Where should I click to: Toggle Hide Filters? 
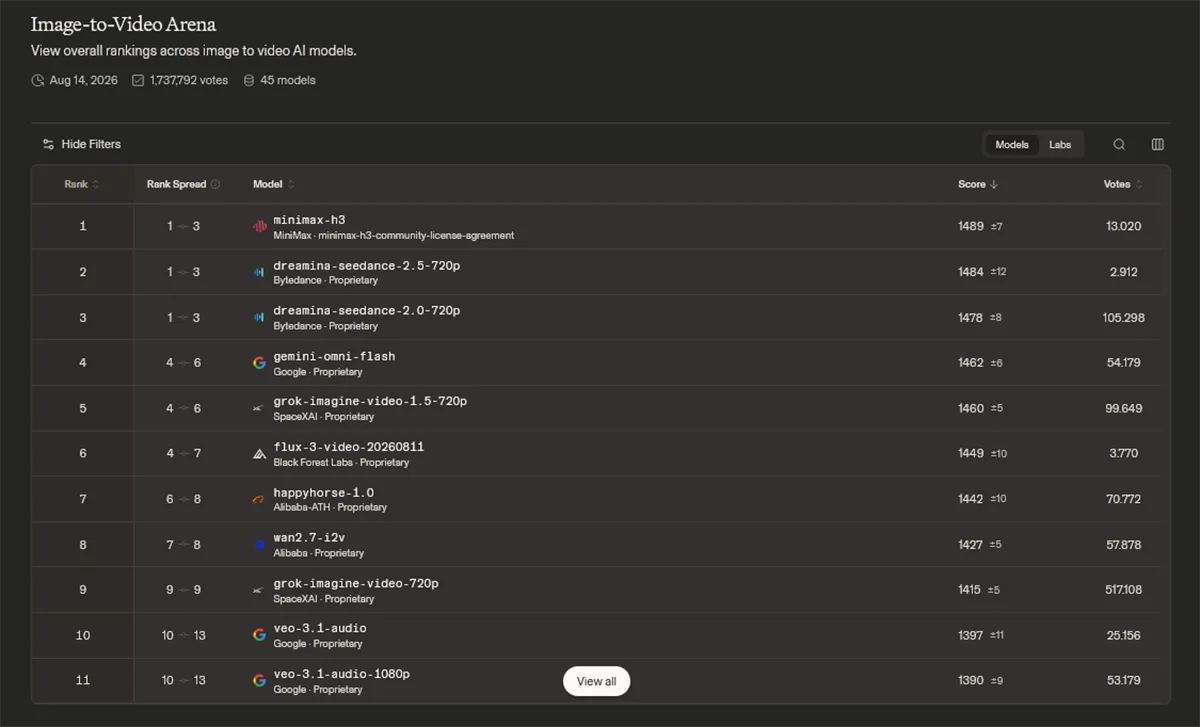pyautogui.click(x=81, y=144)
